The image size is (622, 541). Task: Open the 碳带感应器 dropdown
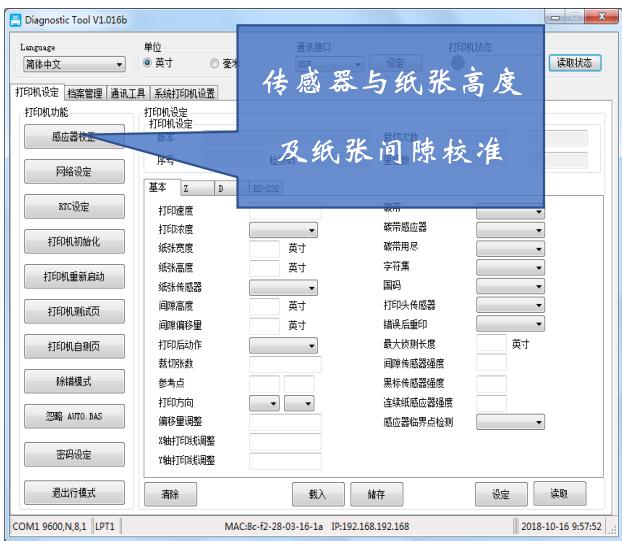pos(510,230)
